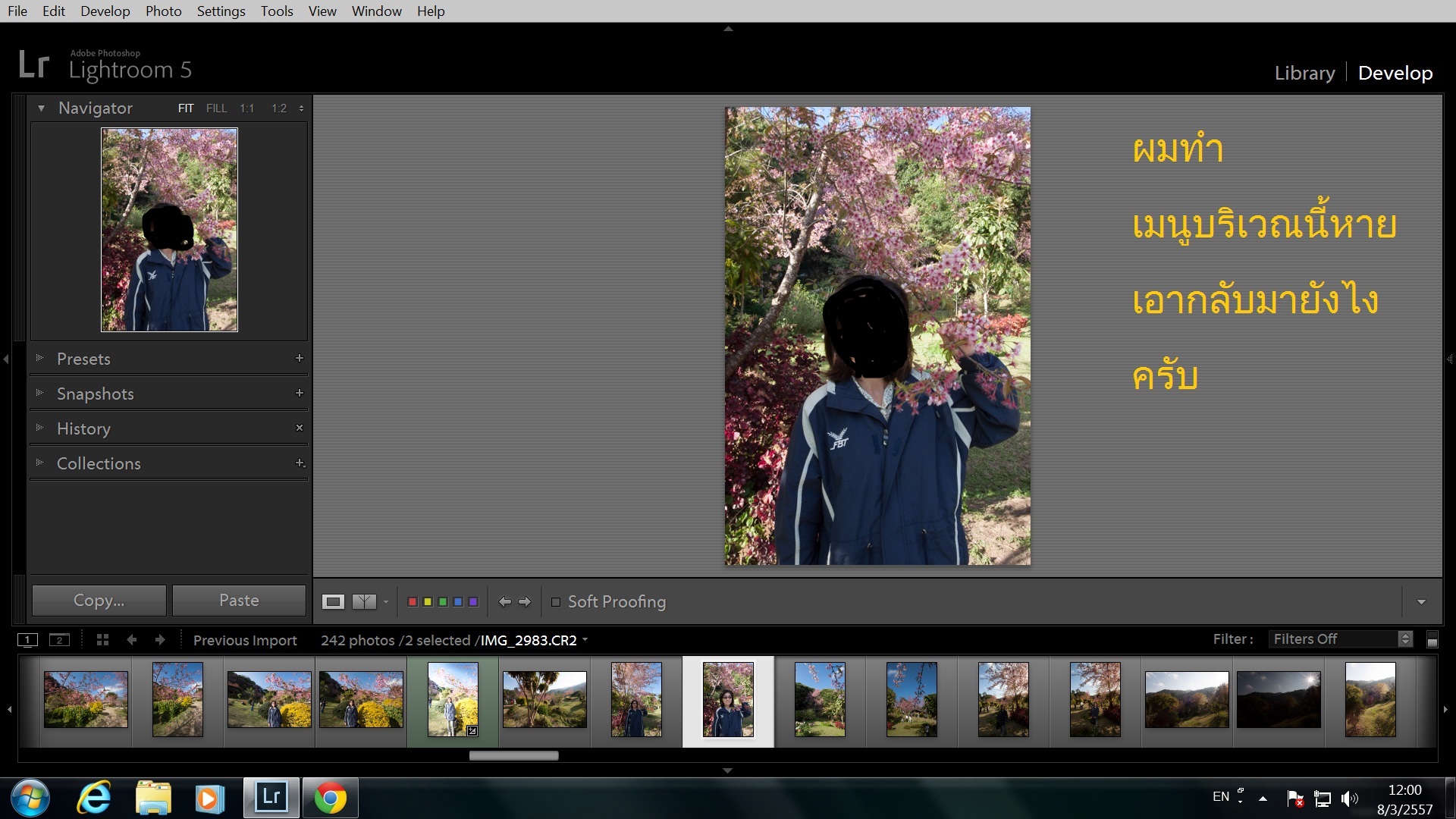This screenshot has height=819, width=1456.
Task: Click second window display button 2
Action: click(59, 639)
